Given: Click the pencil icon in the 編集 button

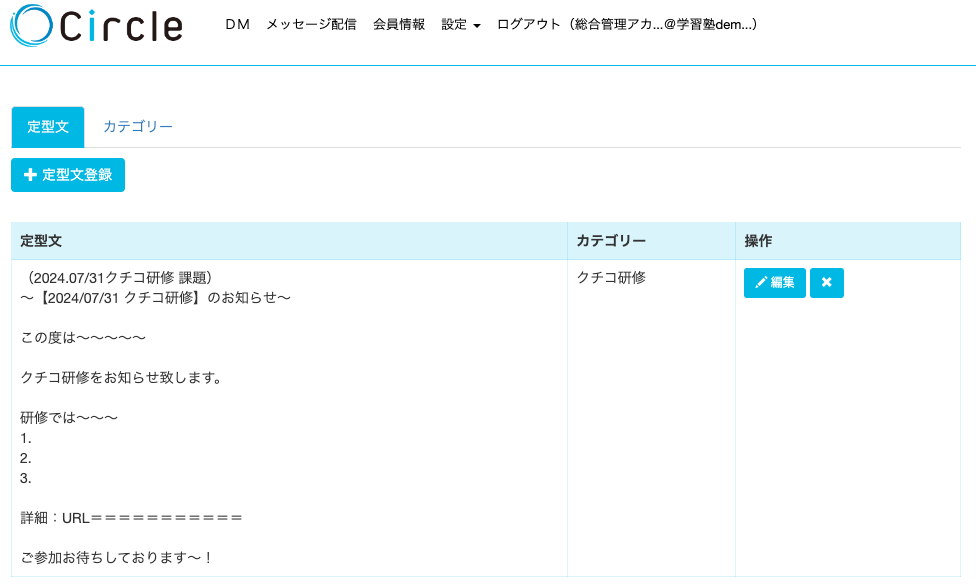Looking at the screenshot, I should [760, 282].
